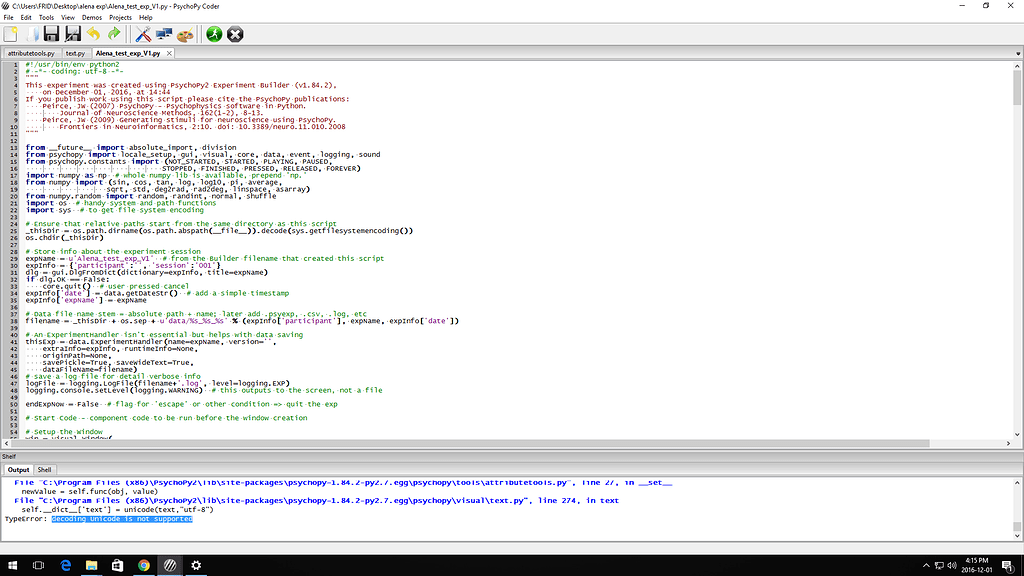1024x576 pixels.
Task: Open the View menu
Action: pyautogui.click(x=68, y=16)
